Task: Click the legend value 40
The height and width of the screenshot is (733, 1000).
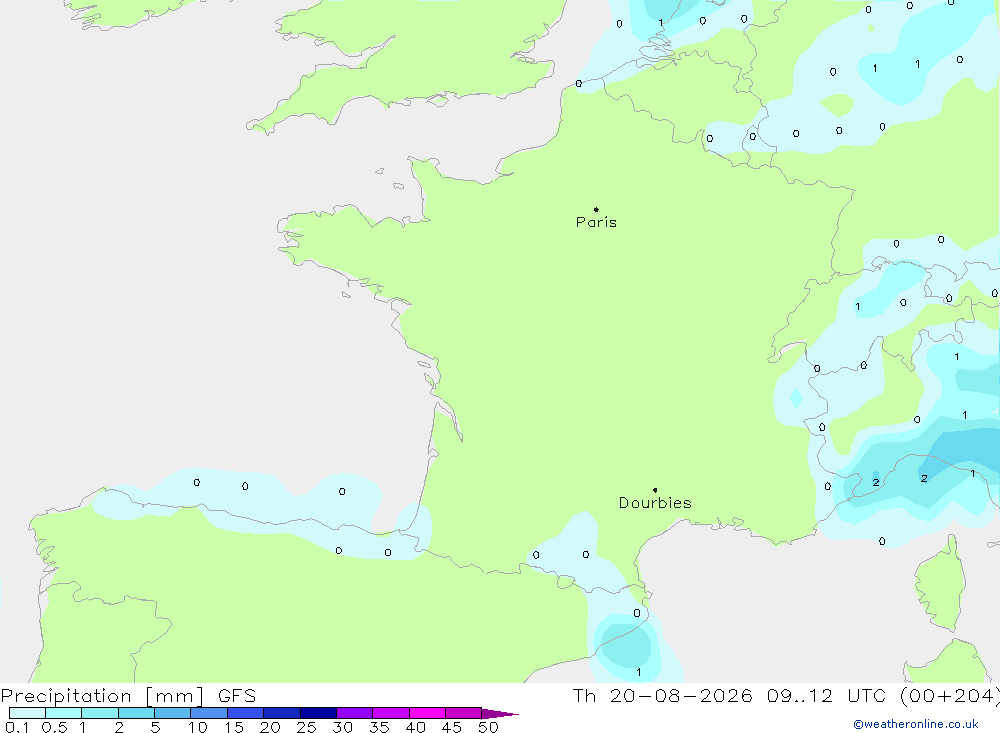Action: [x=416, y=727]
